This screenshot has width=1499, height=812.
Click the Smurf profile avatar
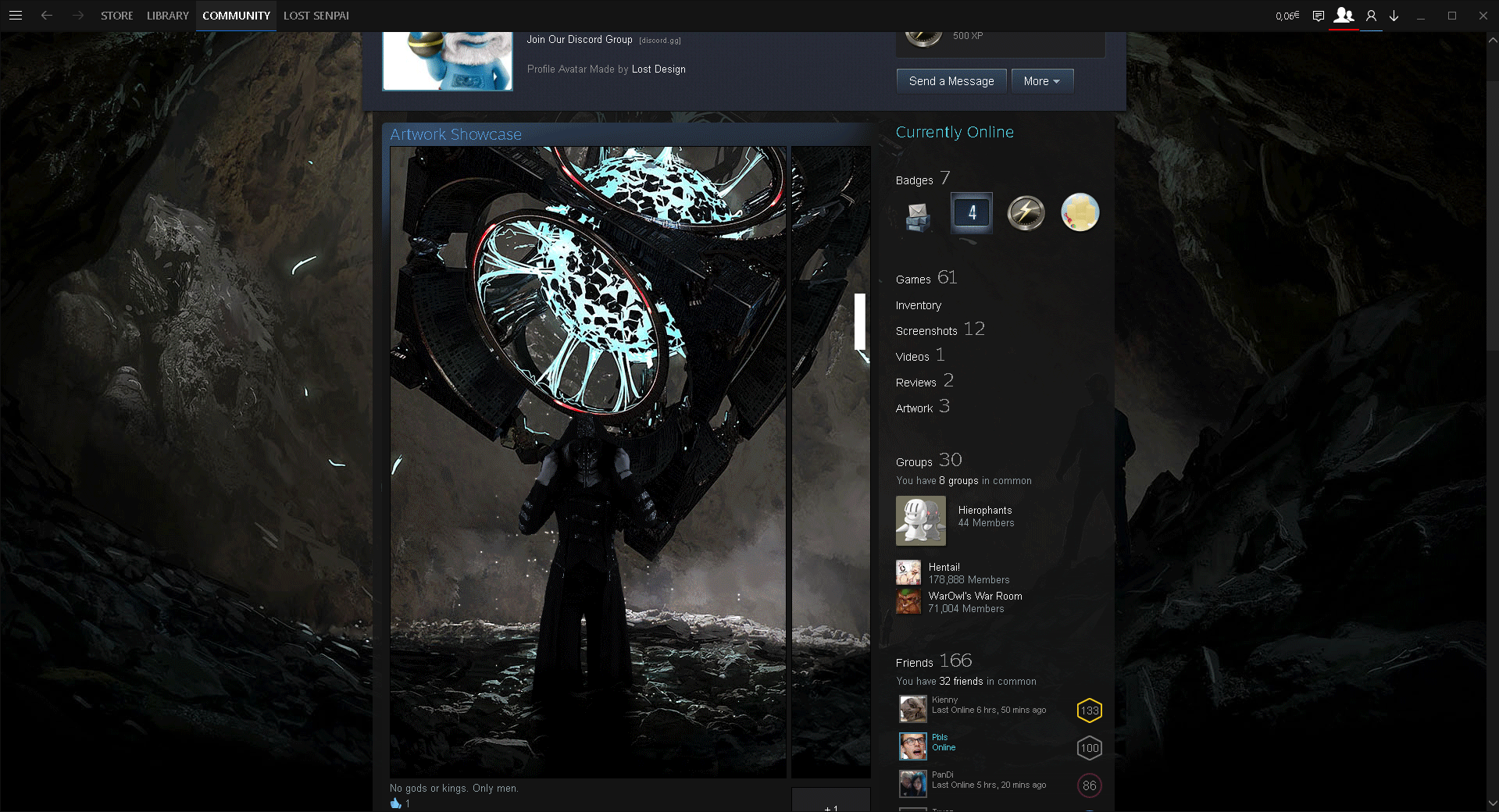click(448, 61)
